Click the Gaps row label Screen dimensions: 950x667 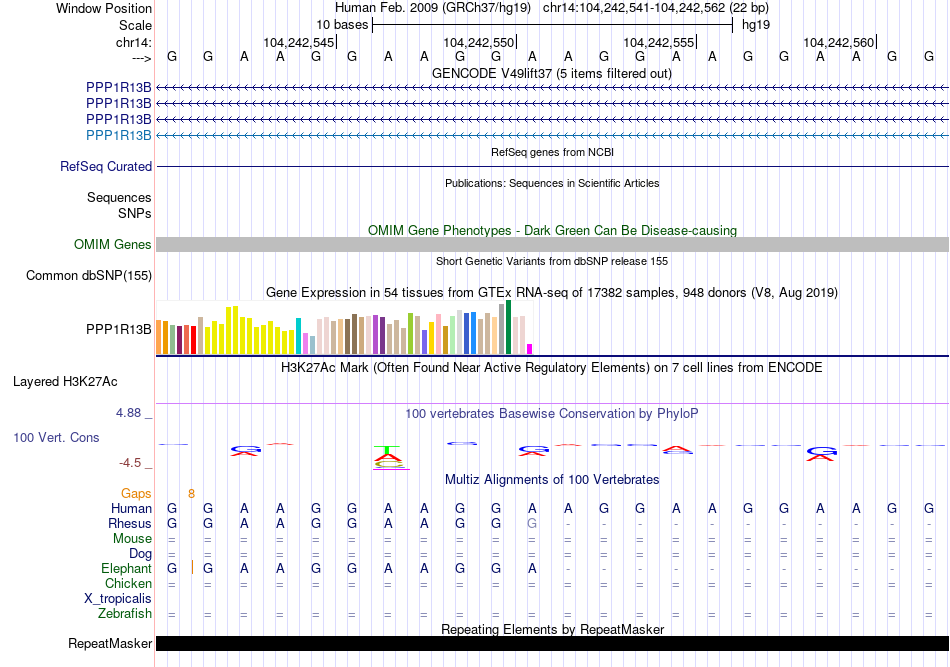136,493
